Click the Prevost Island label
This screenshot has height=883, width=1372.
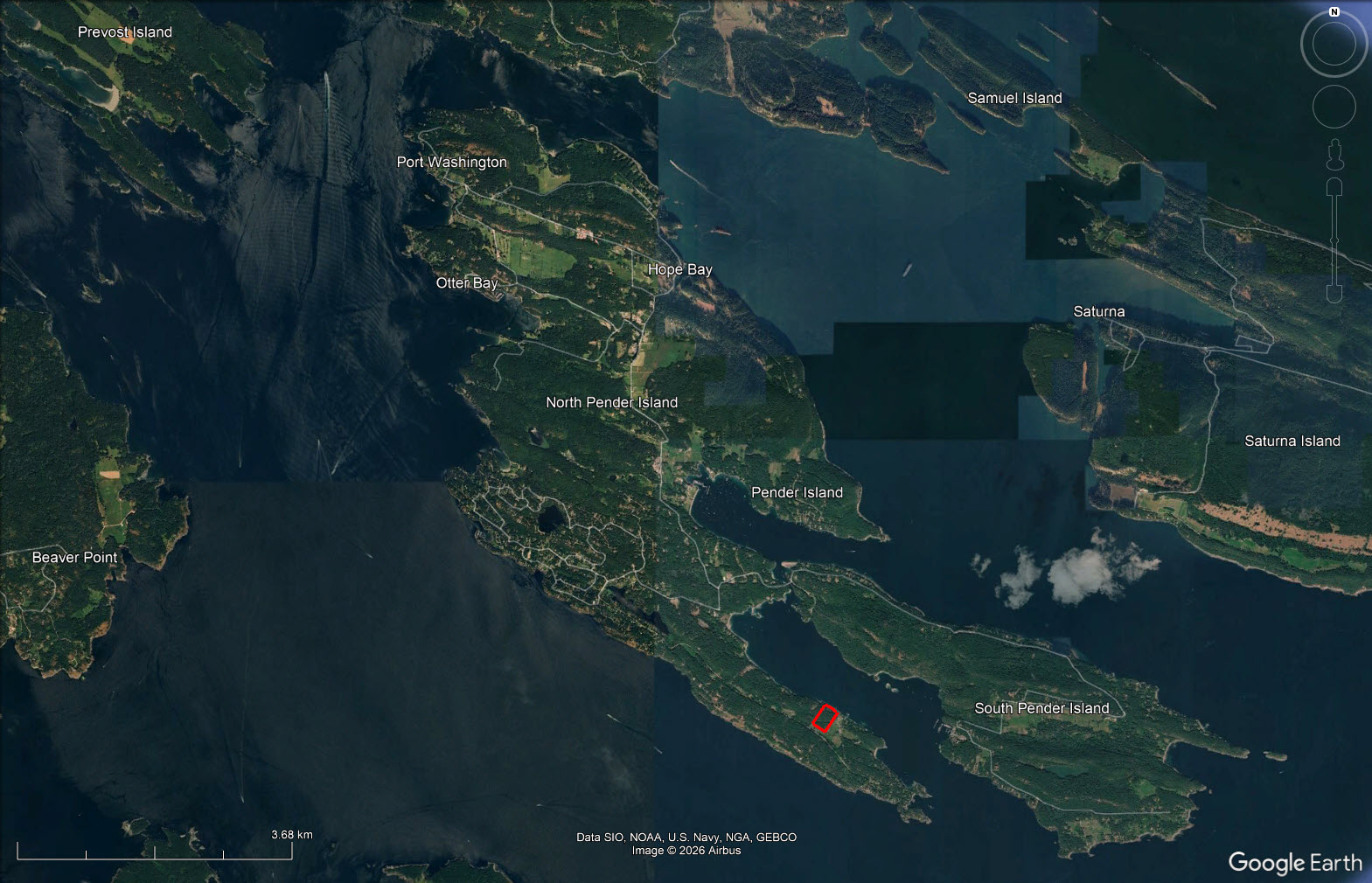pyautogui.click(x=125, y=32)
